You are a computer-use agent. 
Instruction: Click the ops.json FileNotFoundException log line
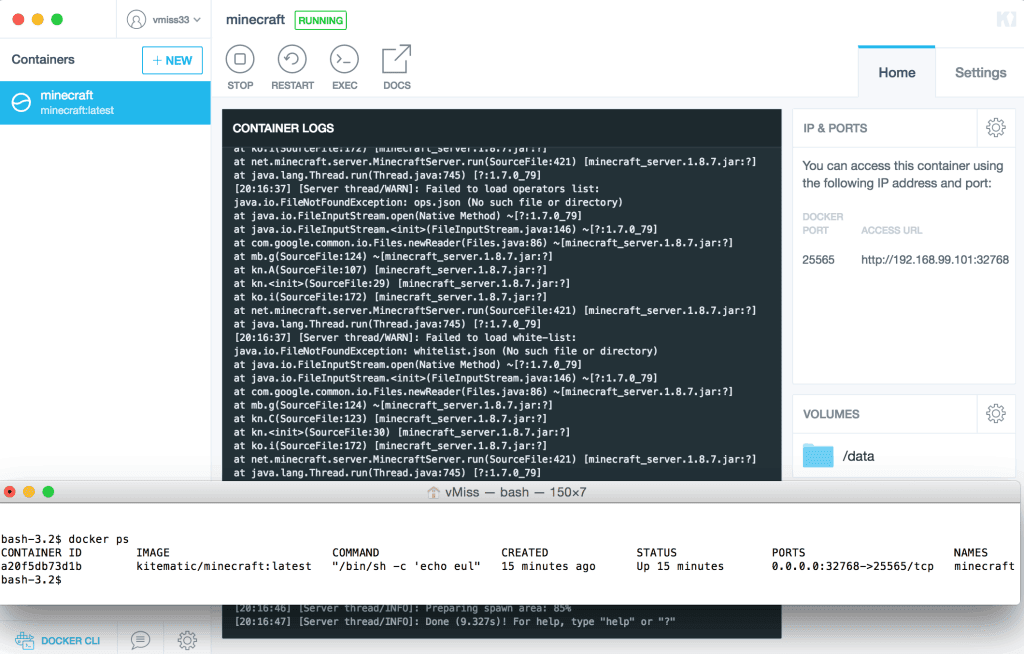click(428, 202)
